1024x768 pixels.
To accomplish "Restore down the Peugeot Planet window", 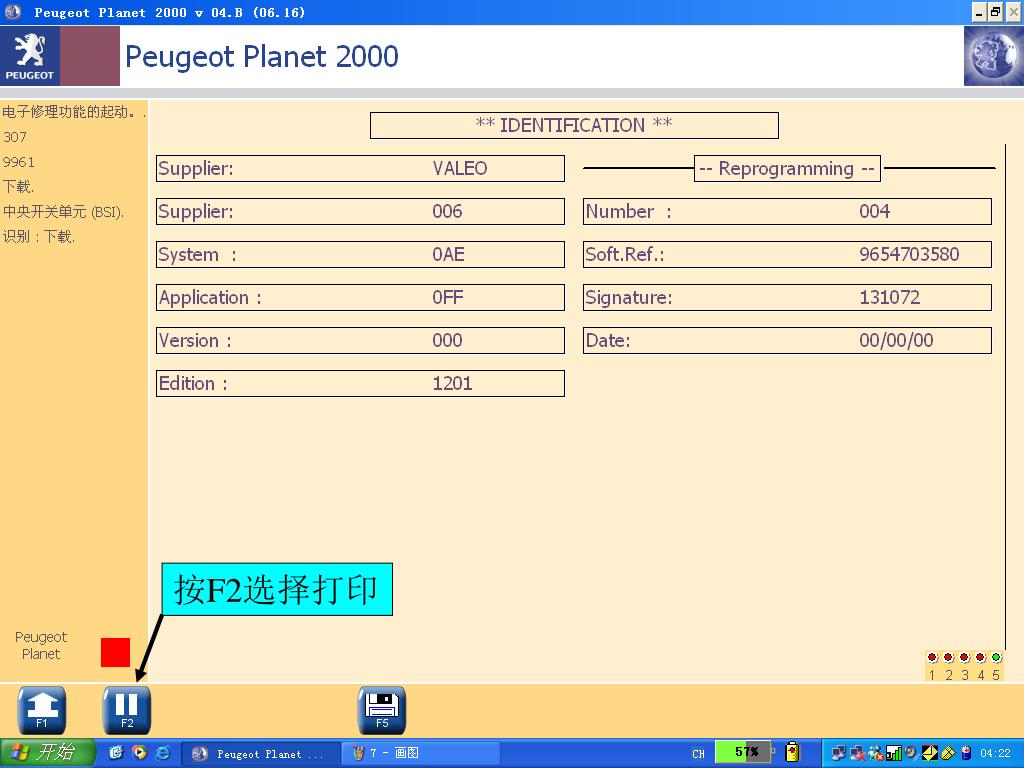I will pos(995,12).
